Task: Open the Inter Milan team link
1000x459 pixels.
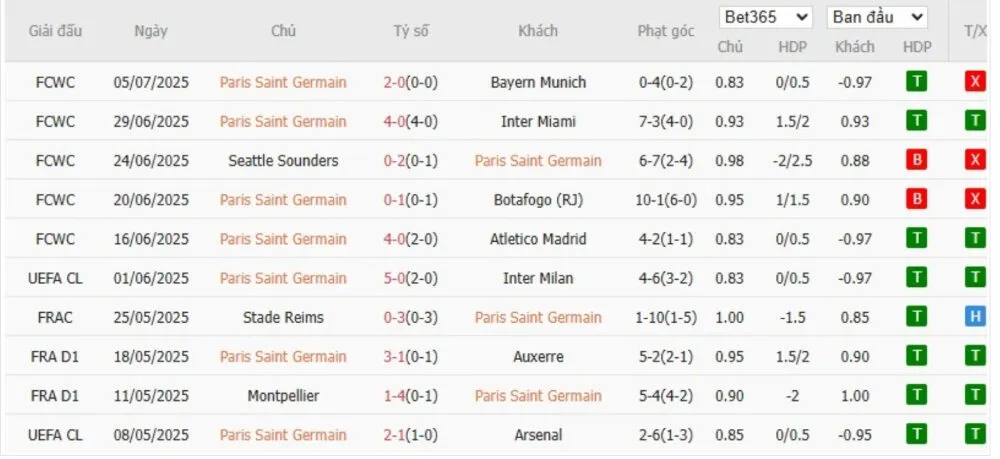Action: point(538,278)
